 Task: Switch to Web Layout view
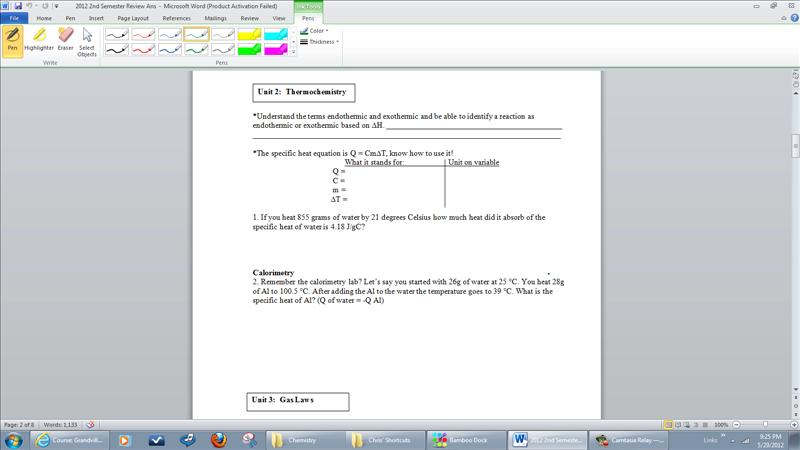click(687, 424)
